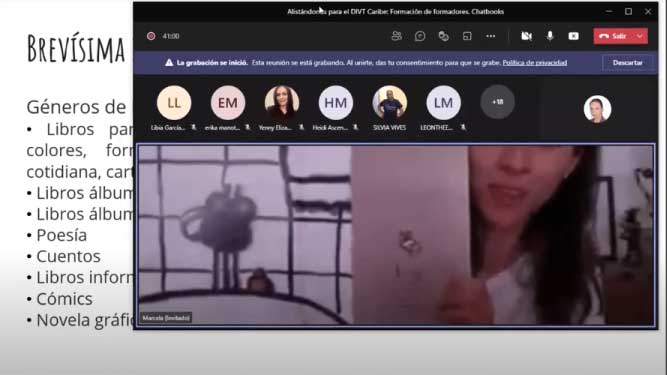
Task: Mute or unmute the microphone
Action: (x=550, y=36)
